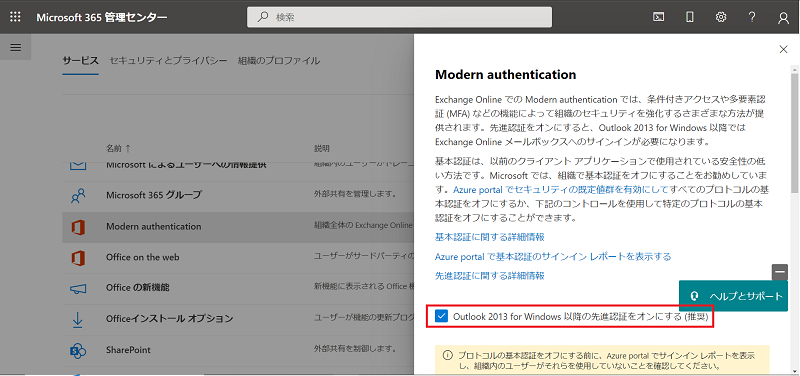Select the サービス tab
This screenshot has height=376, width=800.
(x=81, y=61)
